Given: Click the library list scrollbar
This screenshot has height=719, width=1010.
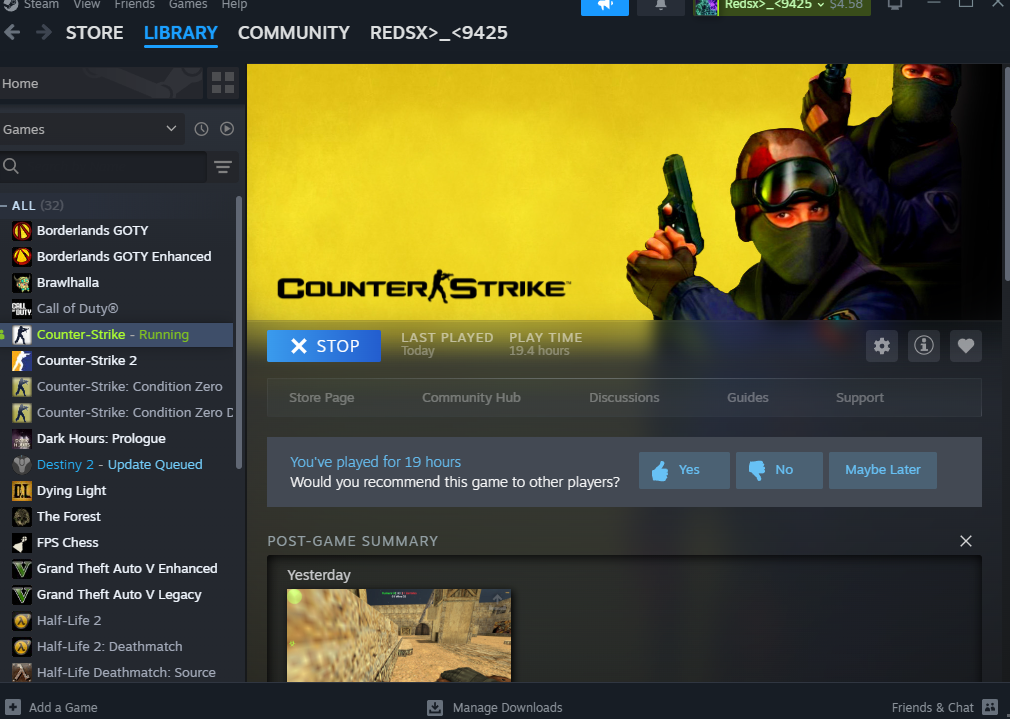Looking at the screenshot, I should point(238,330).
